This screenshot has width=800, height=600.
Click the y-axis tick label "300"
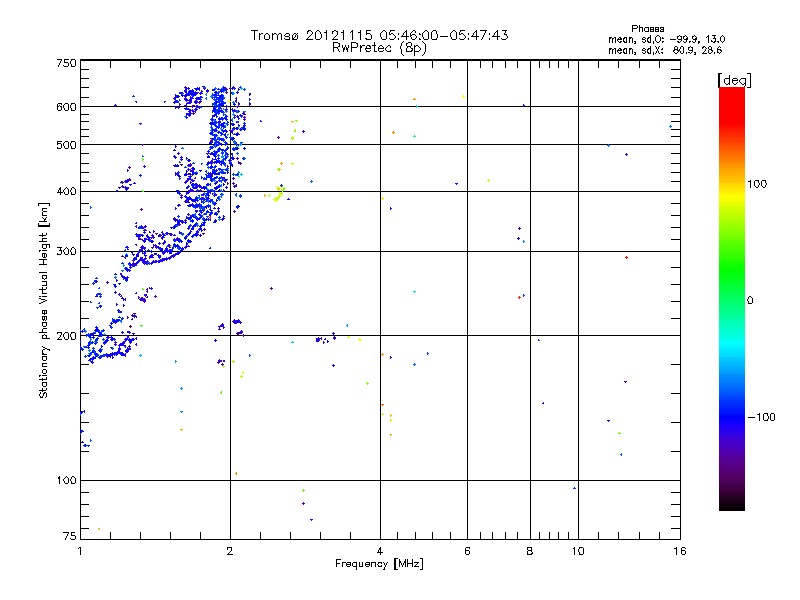click(66, 251)
